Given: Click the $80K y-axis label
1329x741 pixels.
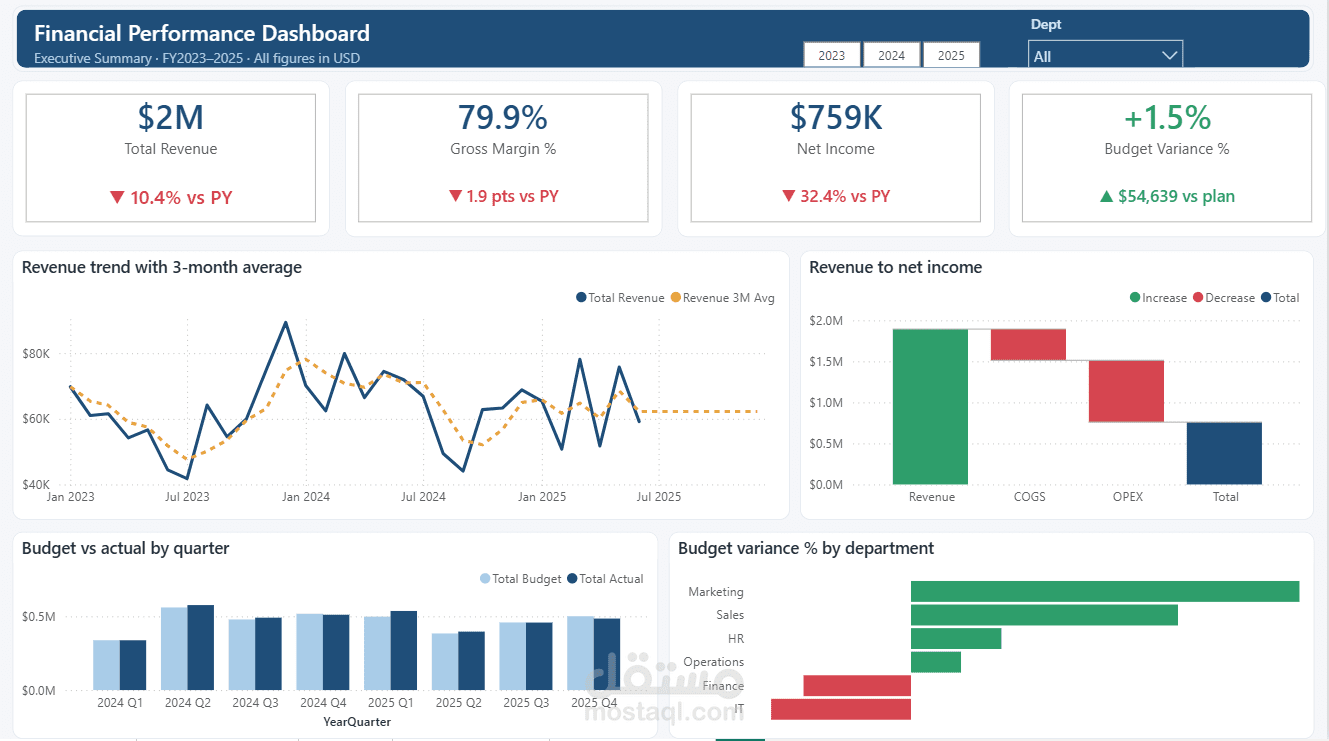Looking at the screenshot, I should (x=37, y=354).
